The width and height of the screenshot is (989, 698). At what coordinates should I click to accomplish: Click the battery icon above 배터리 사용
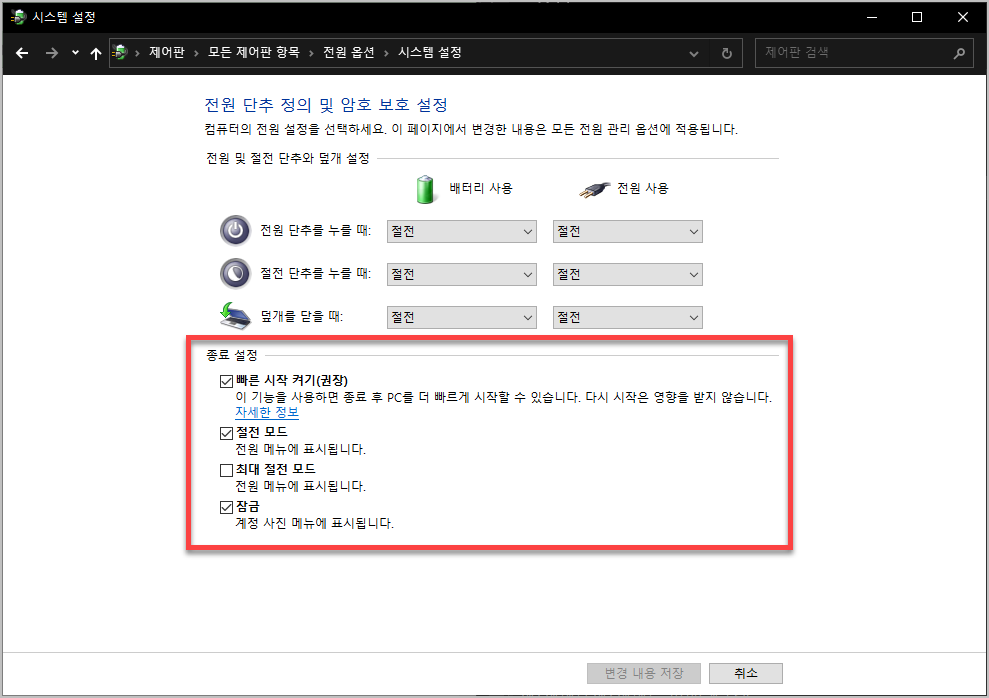pyautogui.click(x=426, y=189)
